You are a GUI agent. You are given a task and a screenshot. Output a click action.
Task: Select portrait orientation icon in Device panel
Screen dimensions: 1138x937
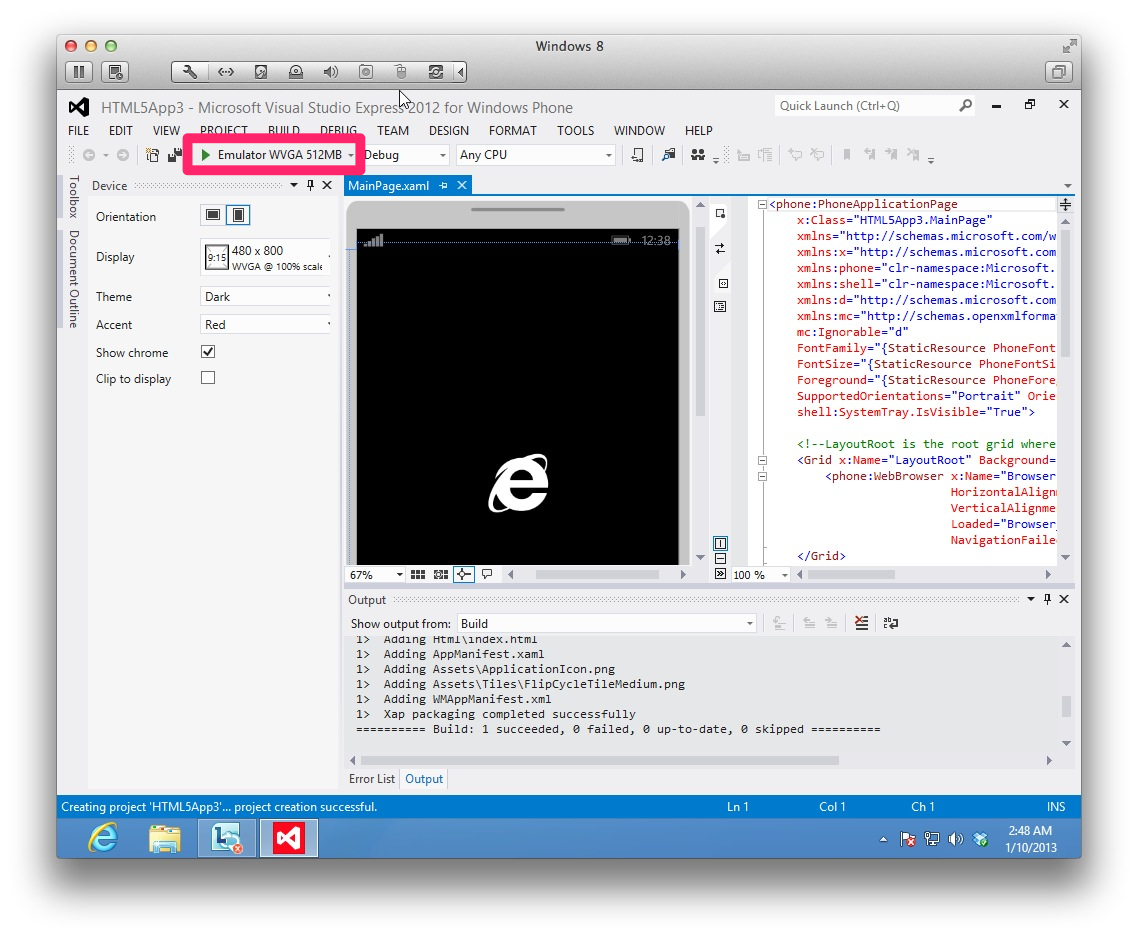pos(238,215)
